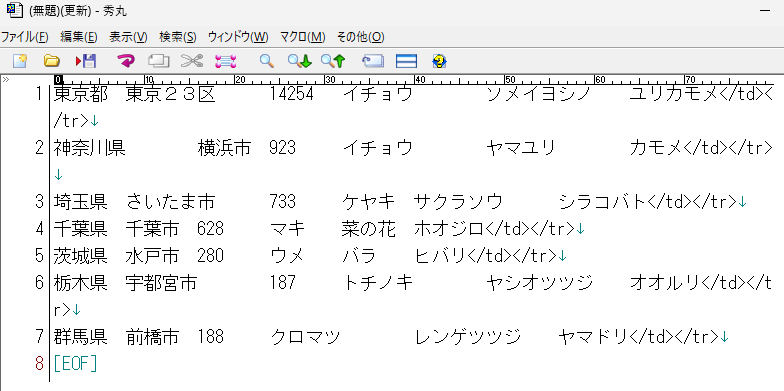Open the 表示(V) menu
Screen dimensions: 784x391
click(128, 37)
